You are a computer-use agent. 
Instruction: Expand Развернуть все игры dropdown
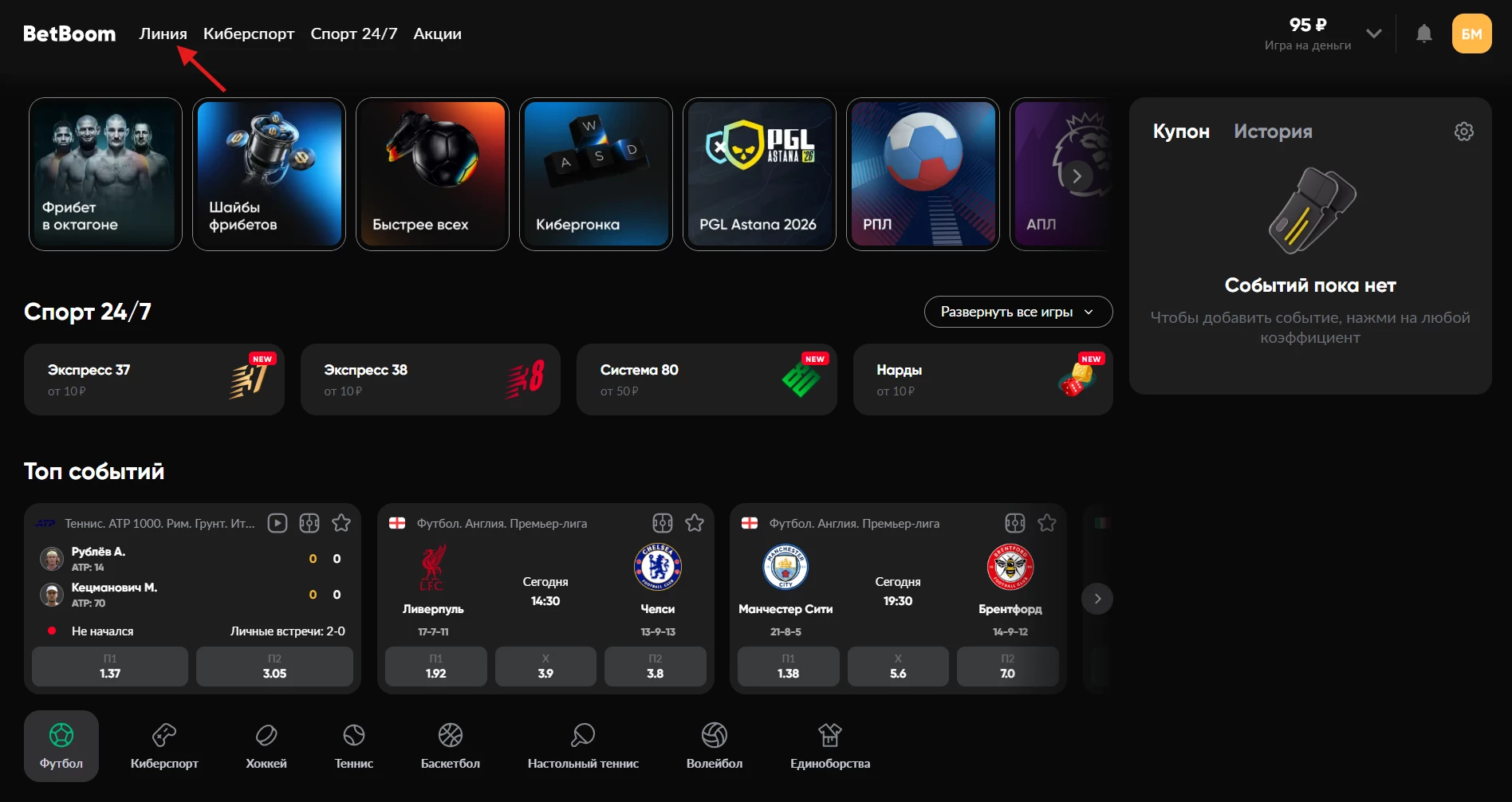[x=1018, y=312]
